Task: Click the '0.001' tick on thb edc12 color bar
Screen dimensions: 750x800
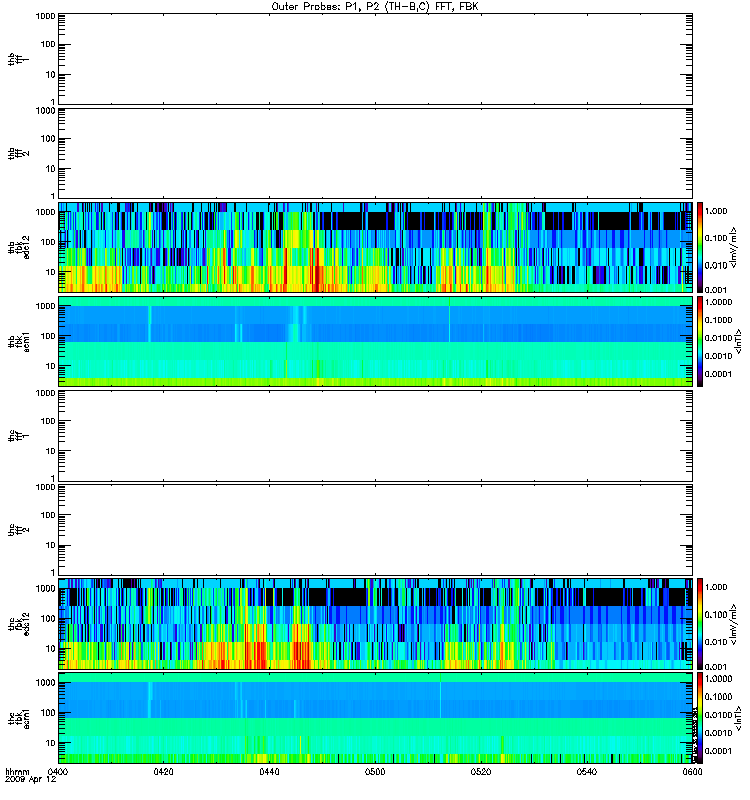Action: pos(716,290)
